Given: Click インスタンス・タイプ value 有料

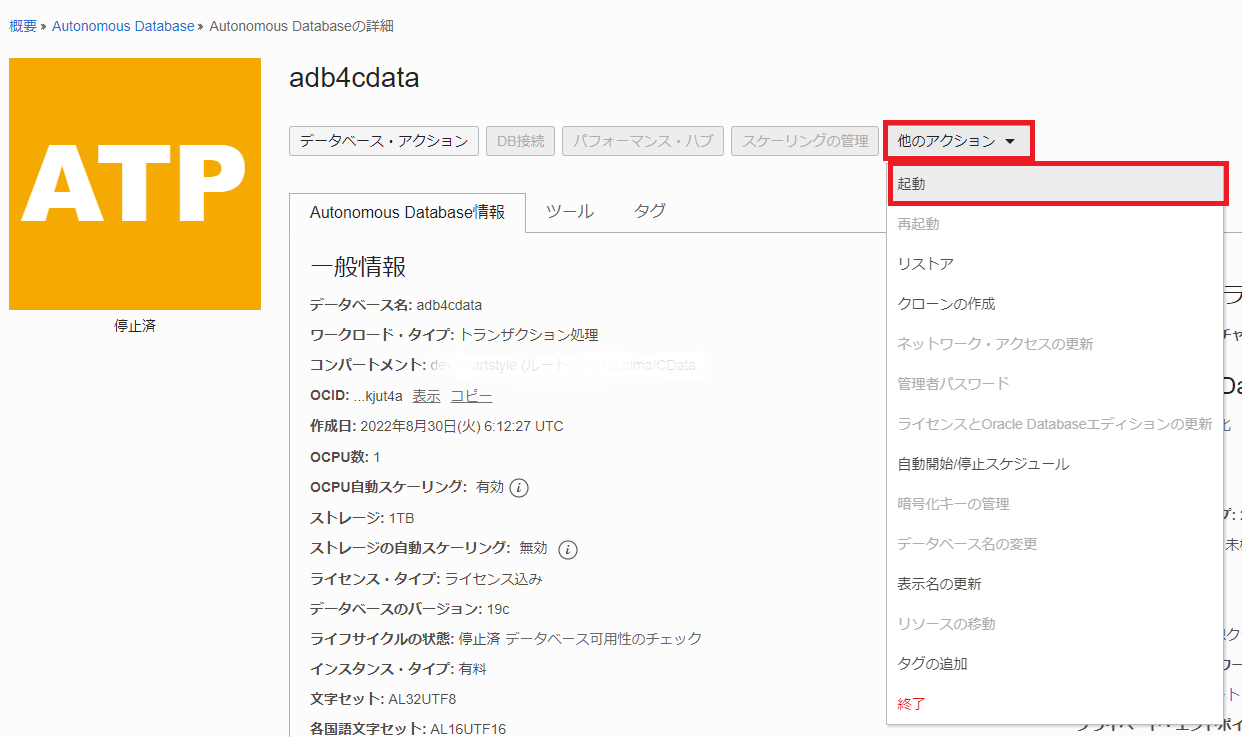Looking at the screenshot, I should (x=473, y=669).
